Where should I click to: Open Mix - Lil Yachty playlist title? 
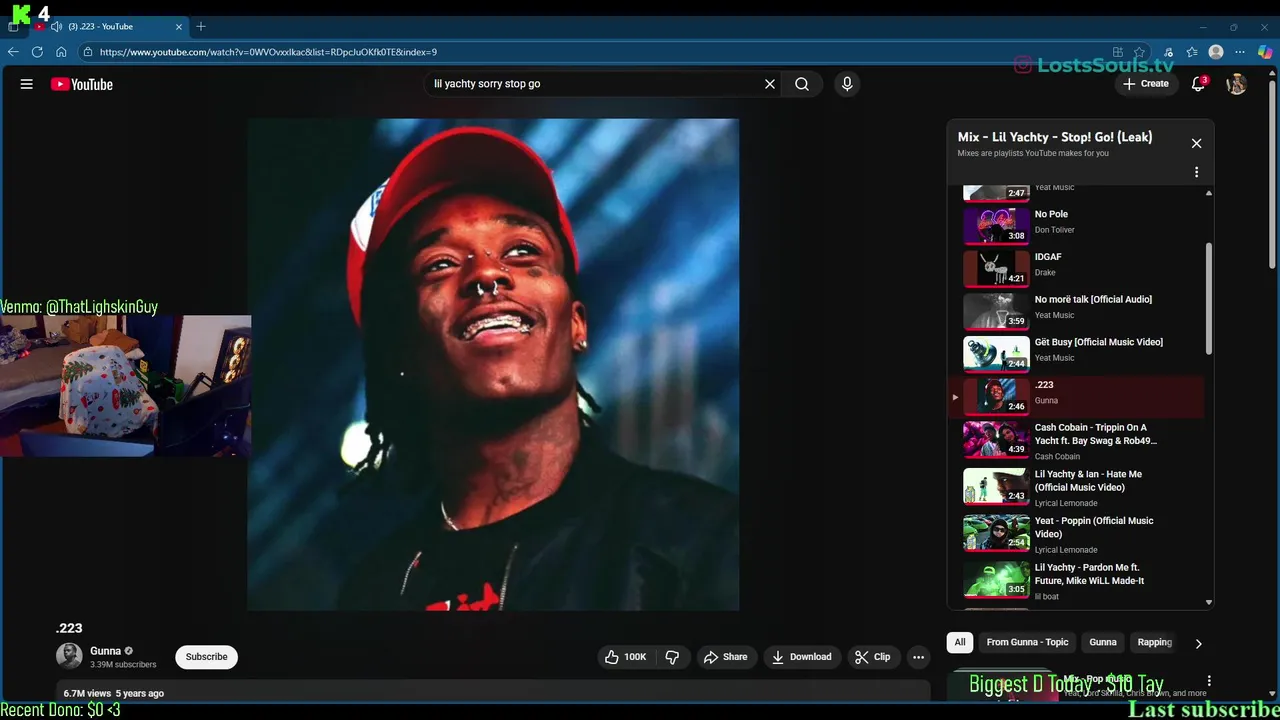click(x=1055, y=137)
